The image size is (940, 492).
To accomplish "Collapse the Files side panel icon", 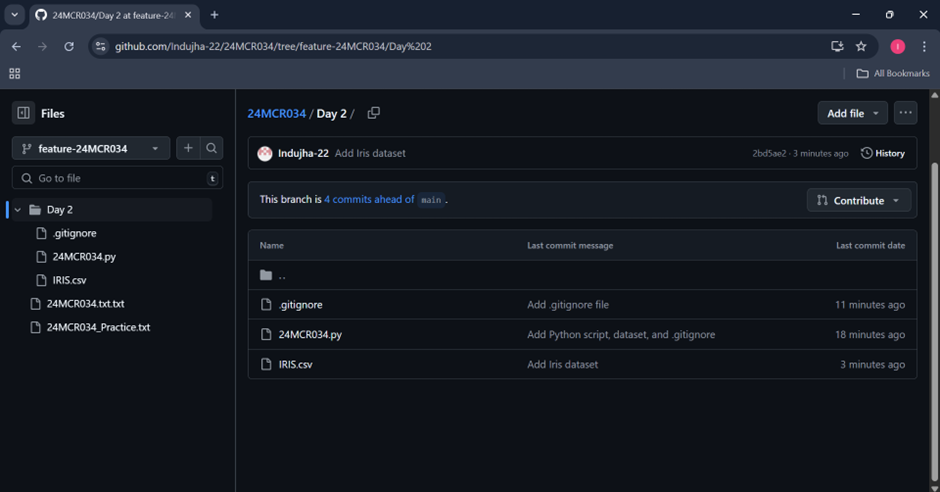I will 23,113.
